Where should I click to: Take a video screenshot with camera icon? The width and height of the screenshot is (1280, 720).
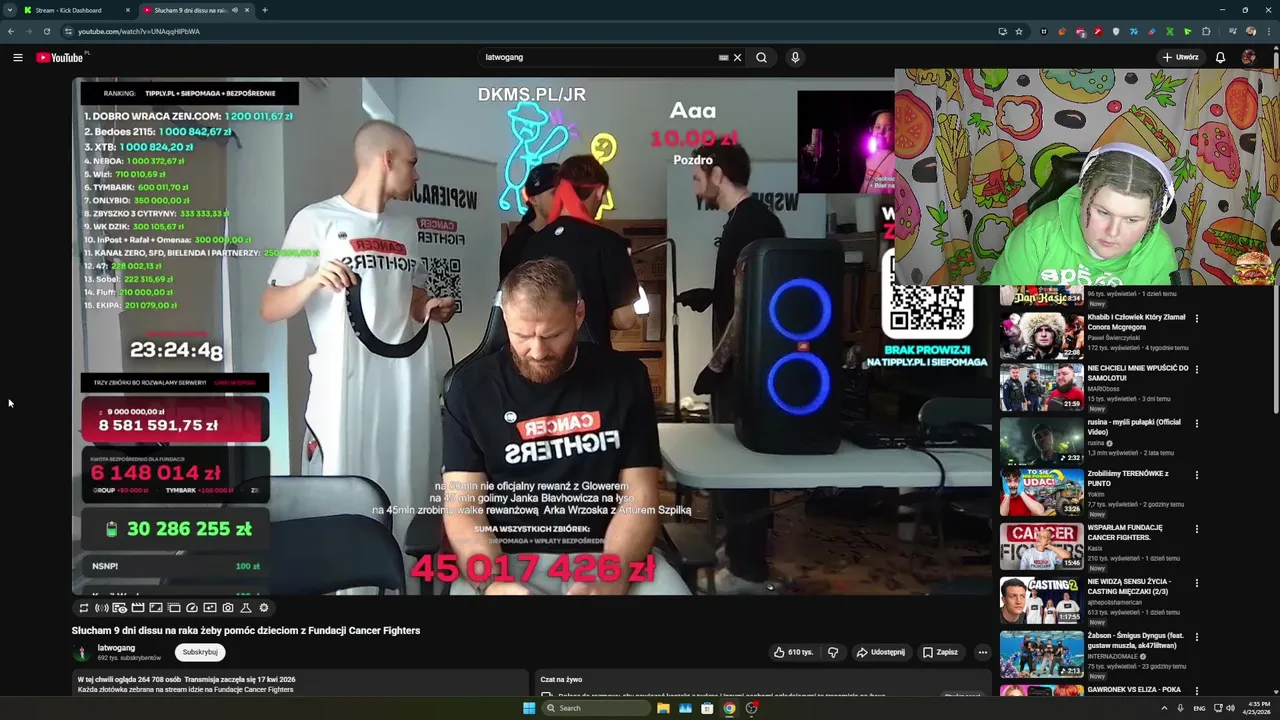(228, 608)
